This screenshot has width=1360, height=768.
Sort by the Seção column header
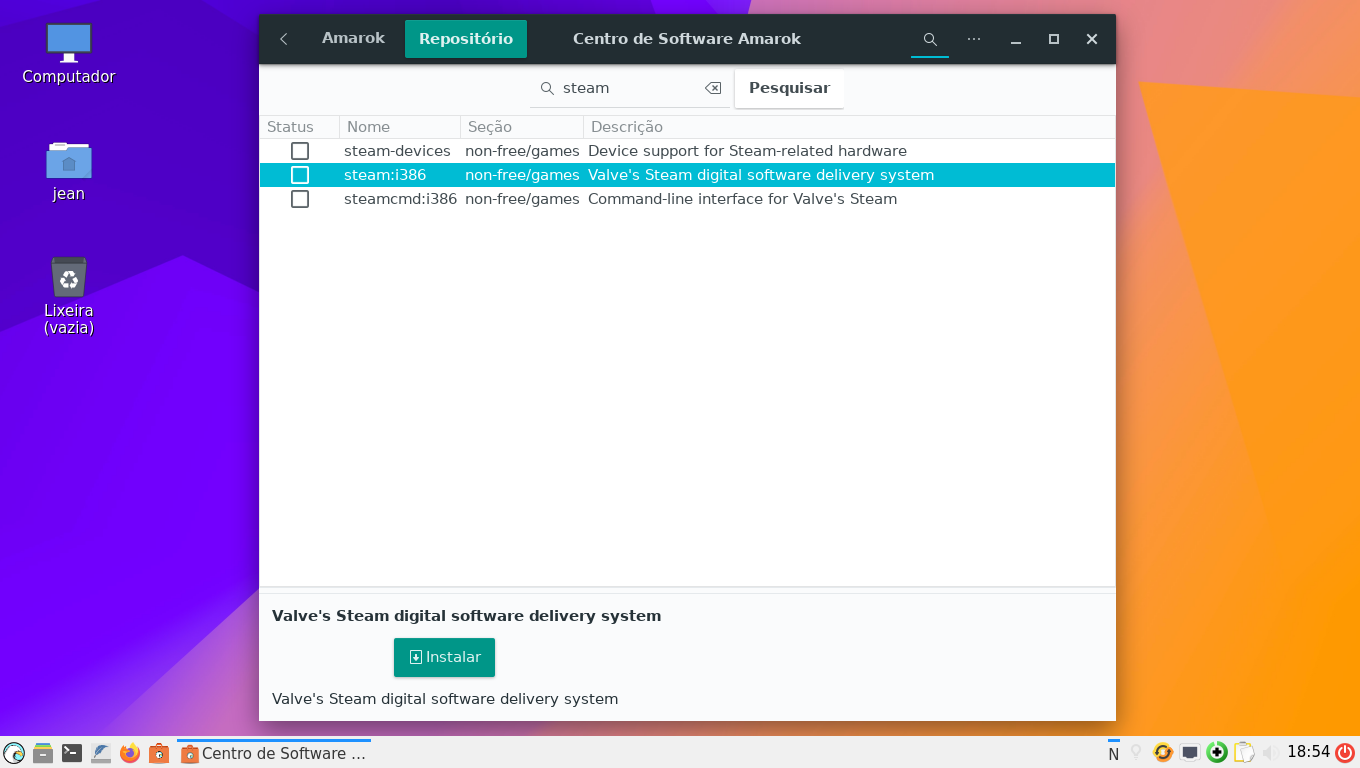[522, 127]
